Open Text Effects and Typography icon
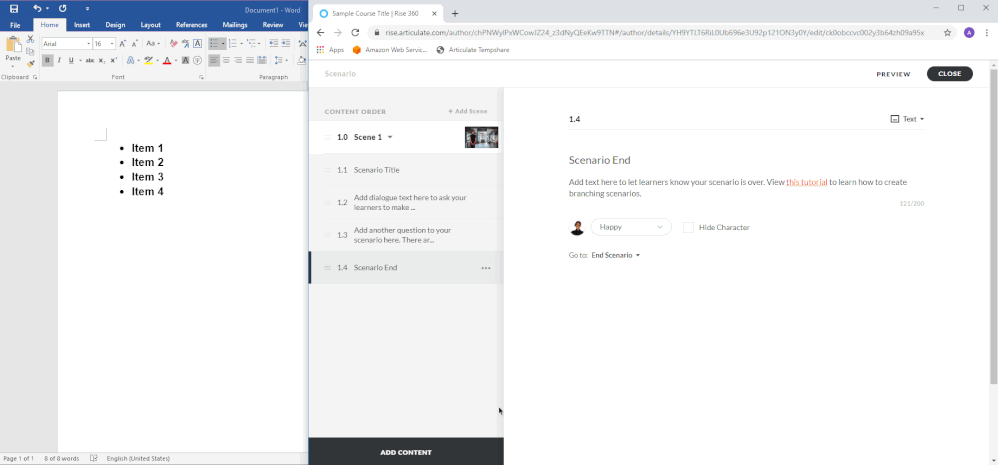 pyautogui.click(x=130, y=60)
